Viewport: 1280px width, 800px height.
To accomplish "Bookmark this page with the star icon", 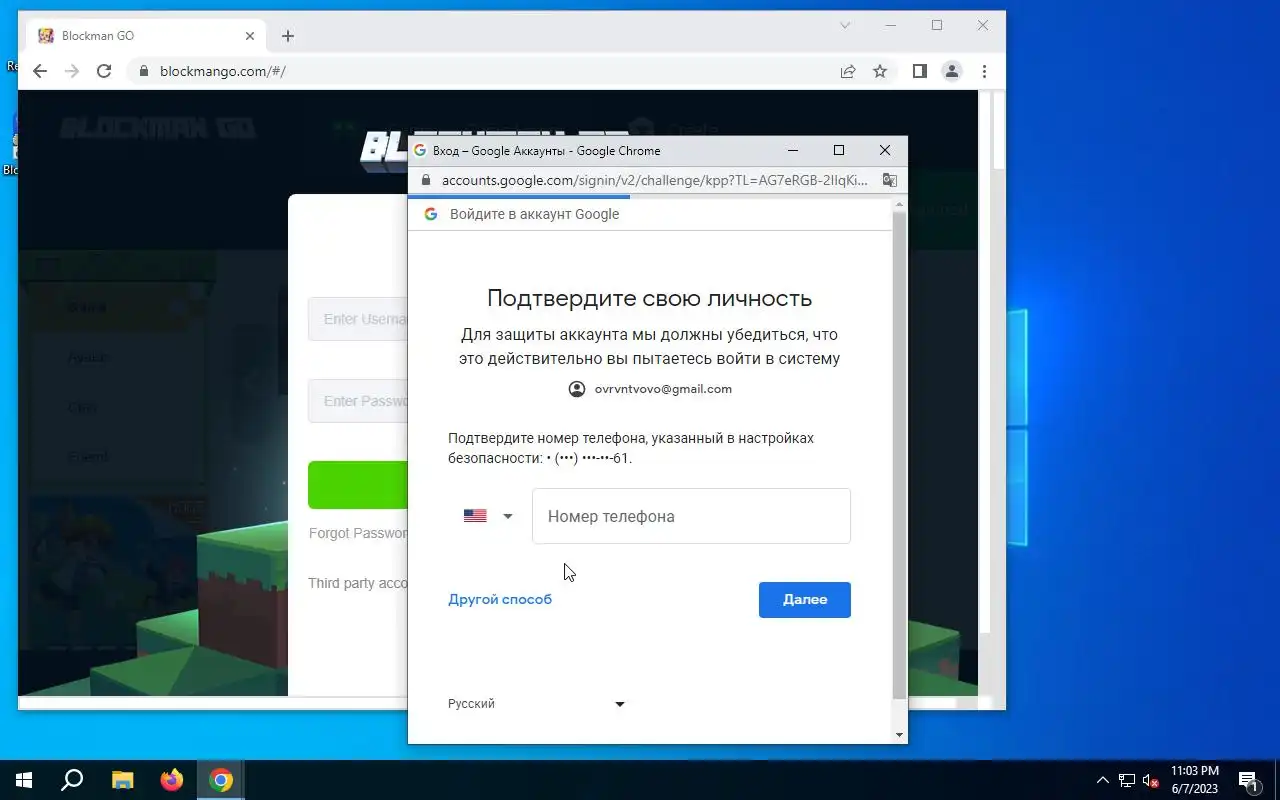I will click(880, 71).
